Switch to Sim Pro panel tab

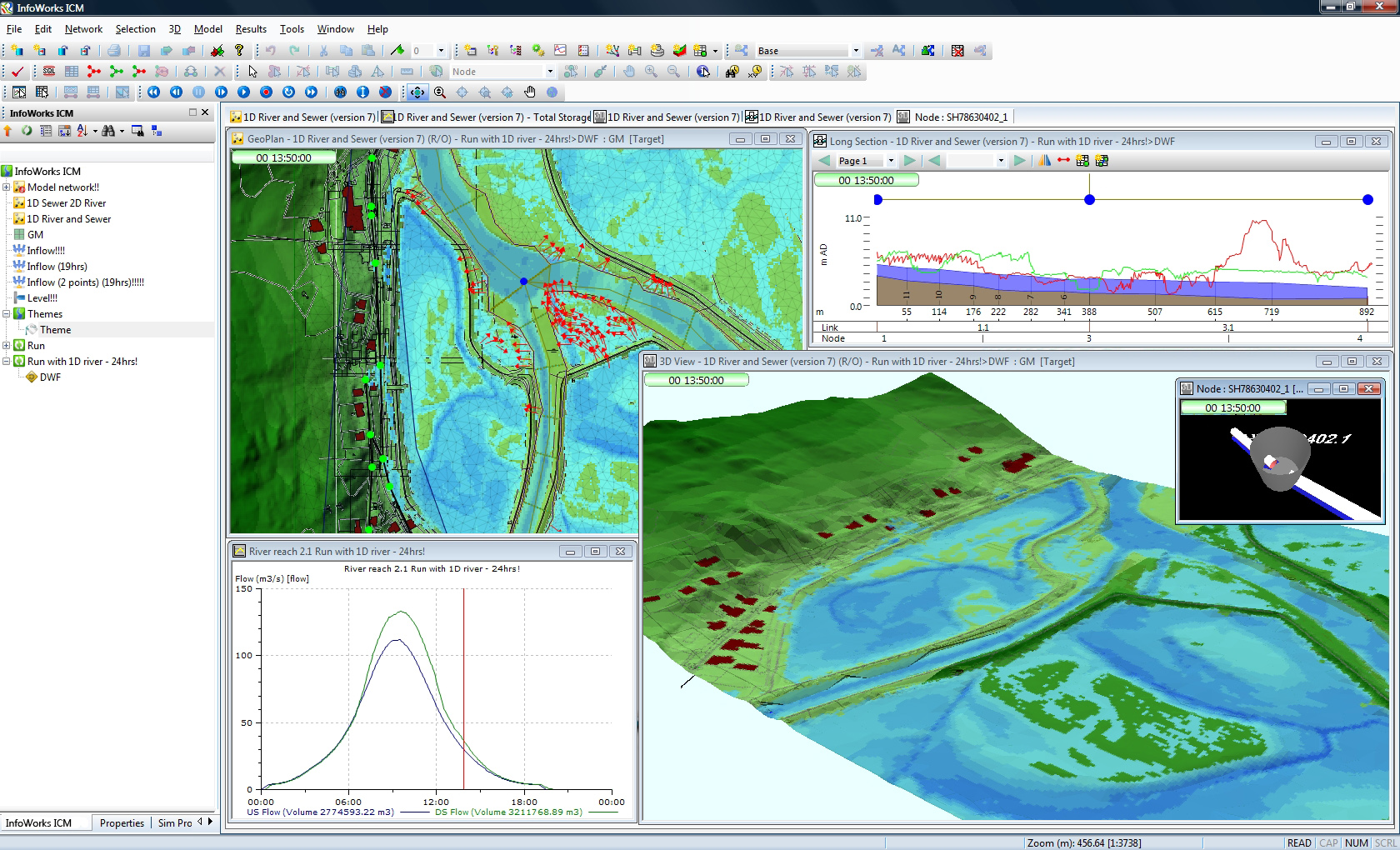coord(175,823)
